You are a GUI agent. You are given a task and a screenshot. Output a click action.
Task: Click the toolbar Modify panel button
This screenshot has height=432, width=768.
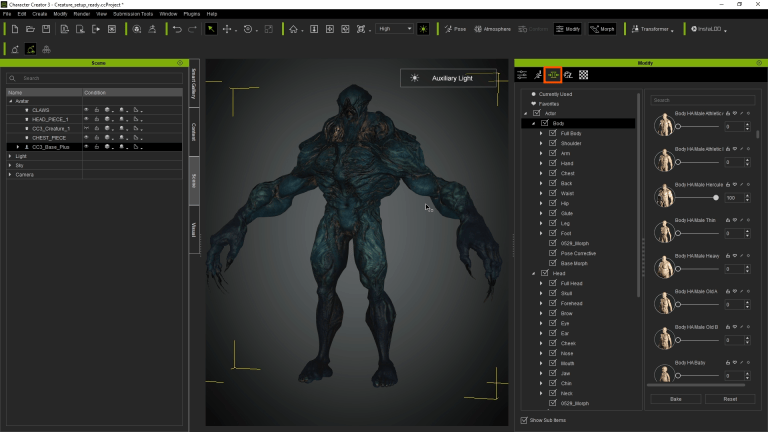tap(568, 29)
